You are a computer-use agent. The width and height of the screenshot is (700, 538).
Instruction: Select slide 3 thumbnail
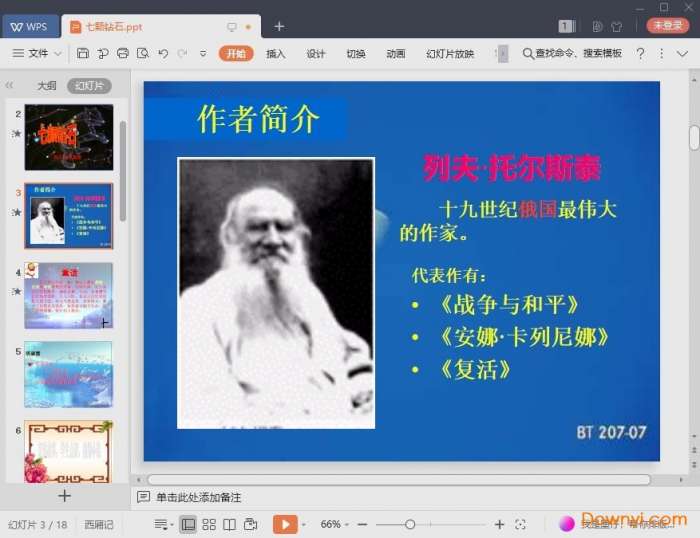point(69,216)
